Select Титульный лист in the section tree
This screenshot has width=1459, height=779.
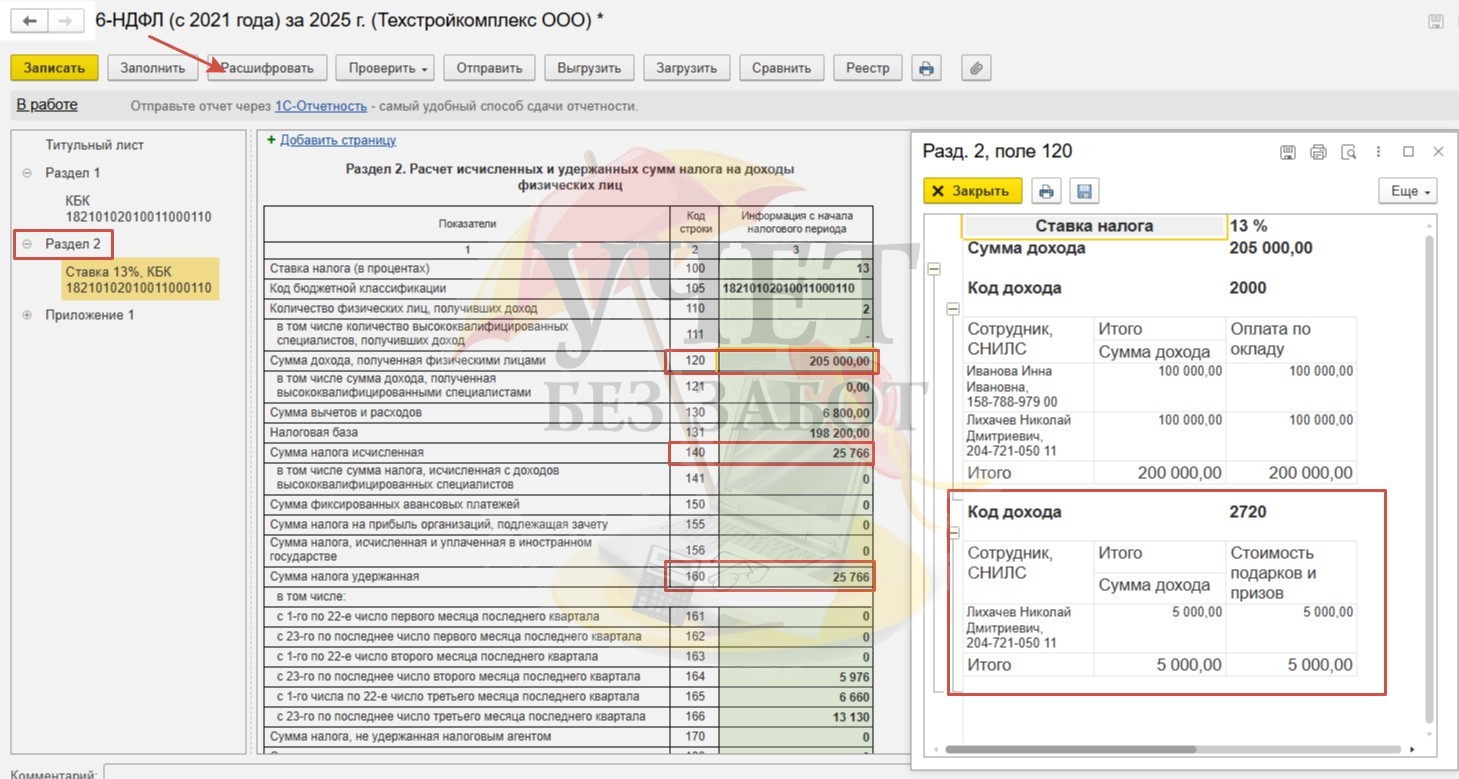pyautogui.click(x=94, y=145)
